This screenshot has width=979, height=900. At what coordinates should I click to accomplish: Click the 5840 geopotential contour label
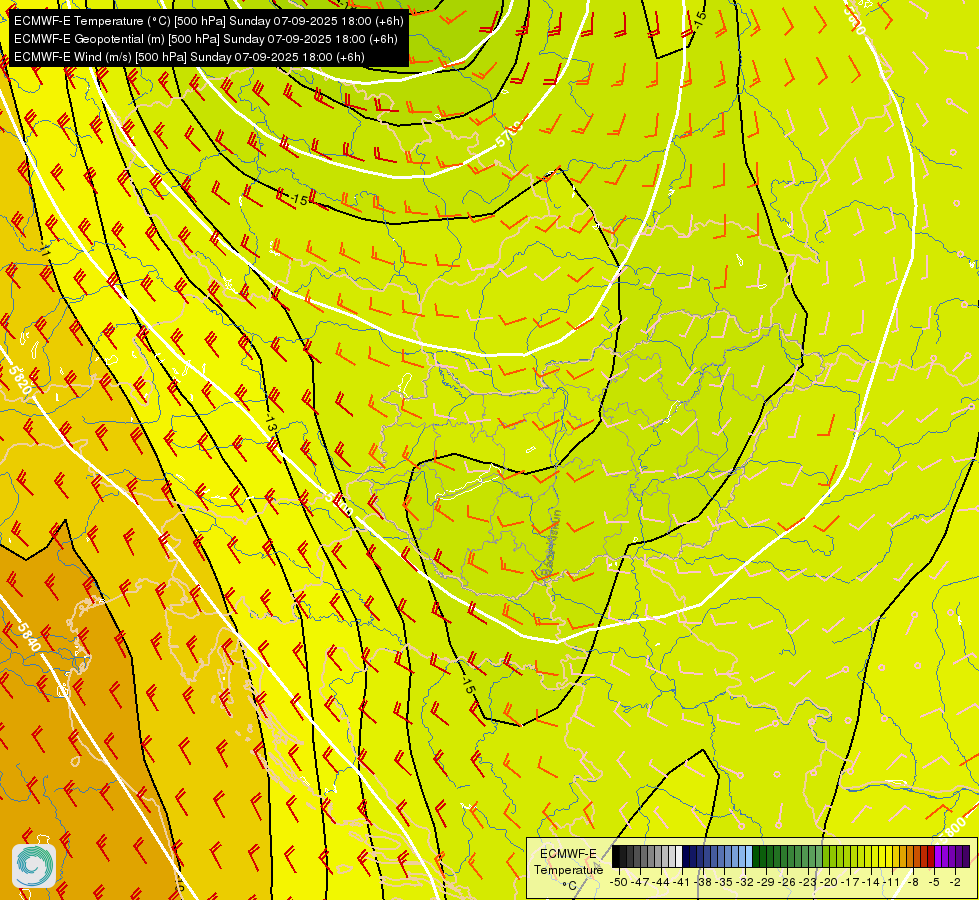coord(29,637)
